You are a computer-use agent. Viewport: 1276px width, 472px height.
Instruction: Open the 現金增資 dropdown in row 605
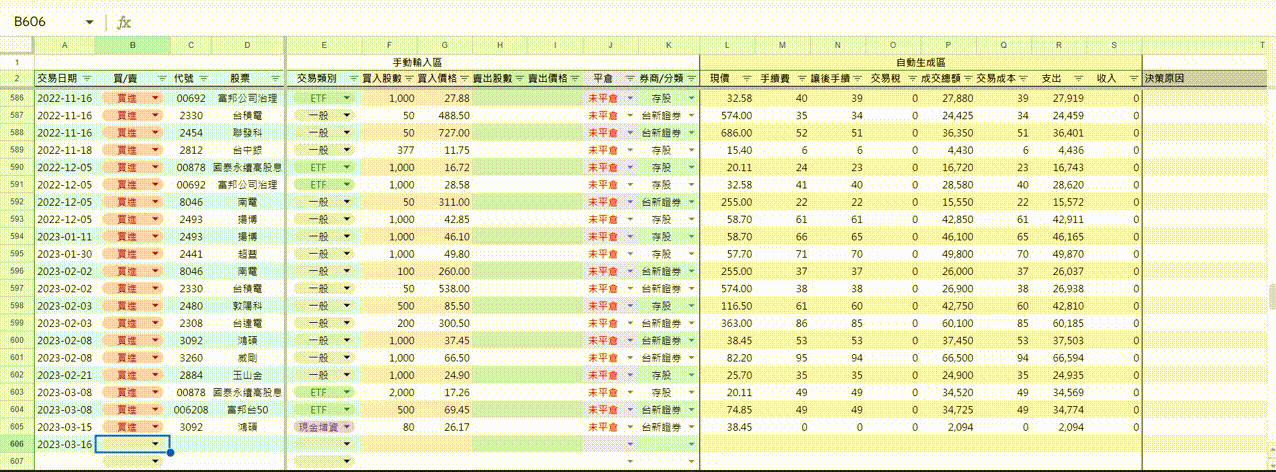click(x=347, y=426)
